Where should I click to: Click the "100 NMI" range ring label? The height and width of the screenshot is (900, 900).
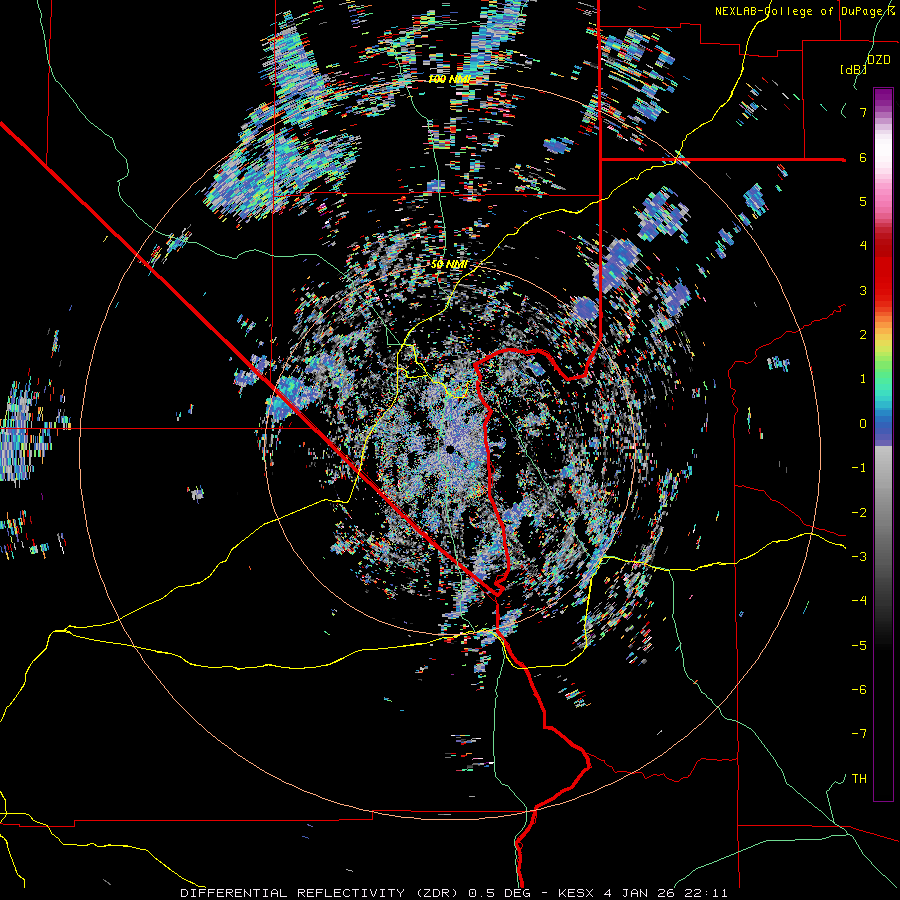[x=449, y=79]
